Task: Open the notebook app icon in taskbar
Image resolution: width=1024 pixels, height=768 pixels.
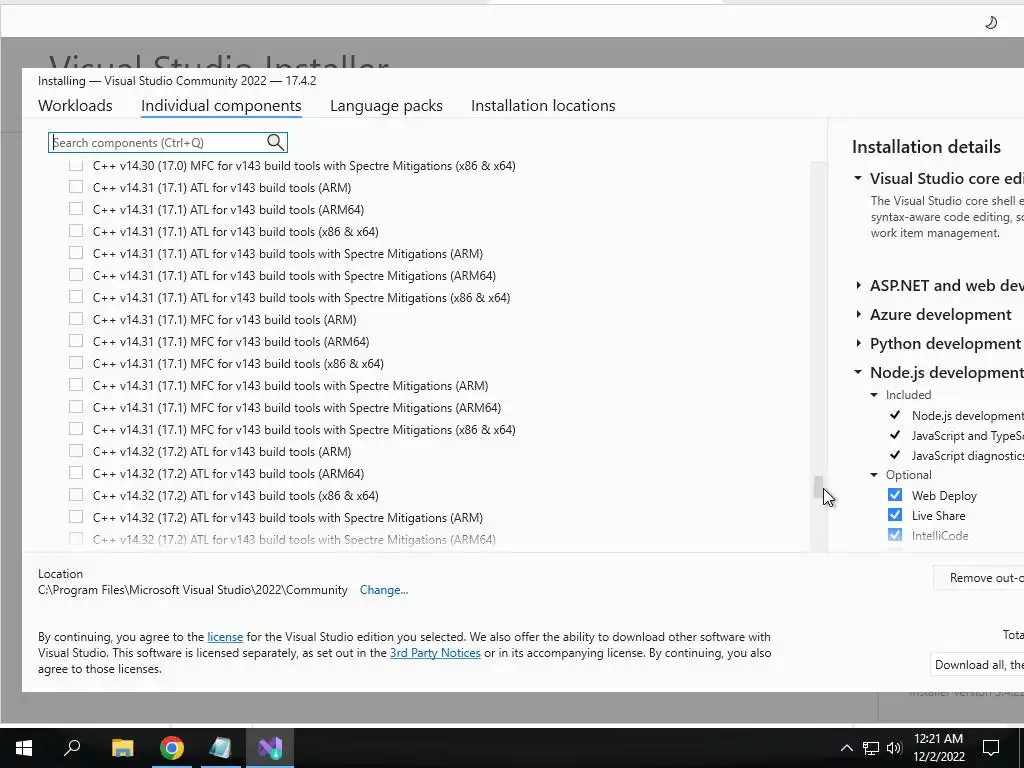Action: pos(221,747)
